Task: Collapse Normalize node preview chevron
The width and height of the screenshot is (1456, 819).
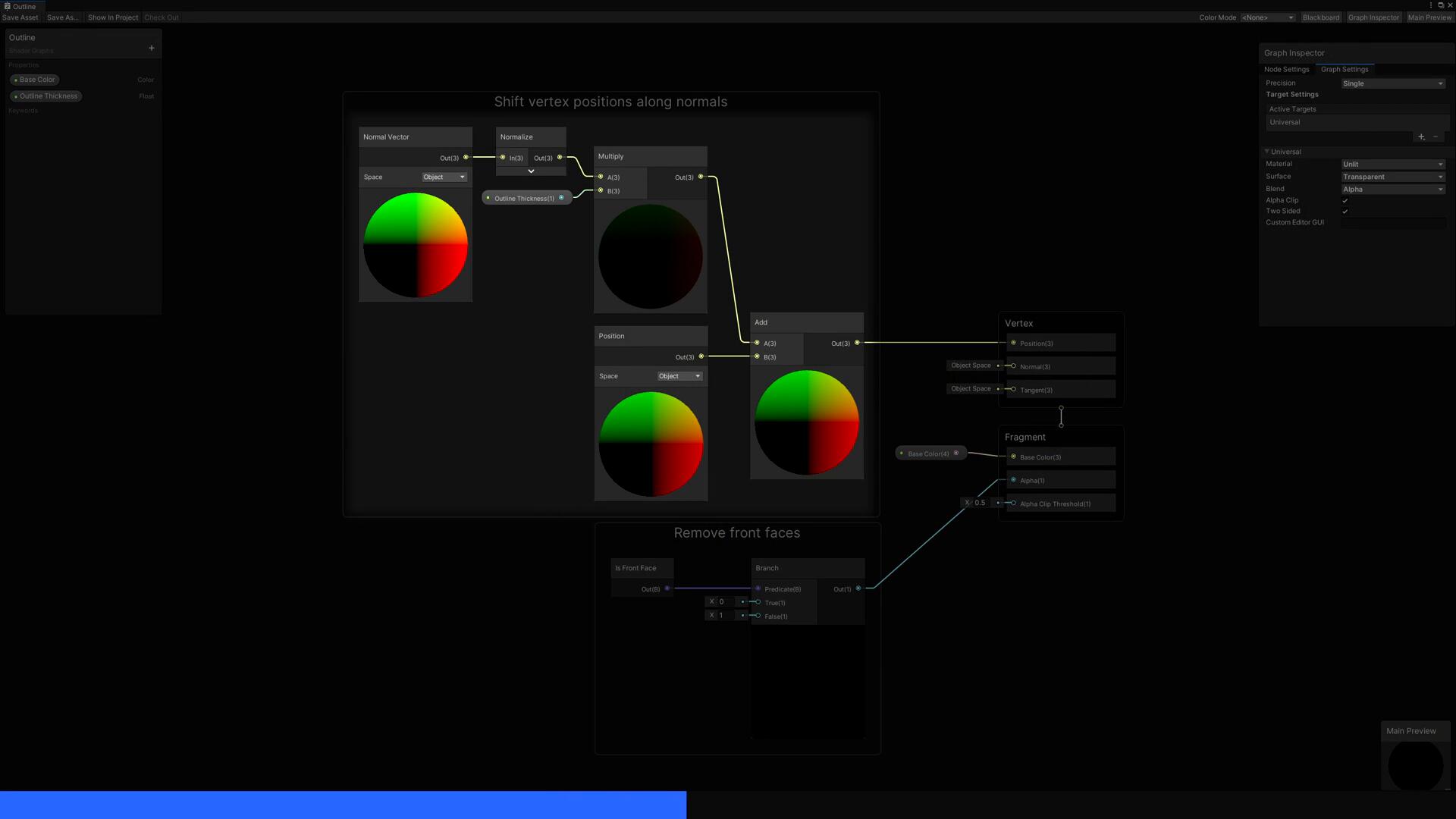Action: pyautogui.click(x=531, y=171)
